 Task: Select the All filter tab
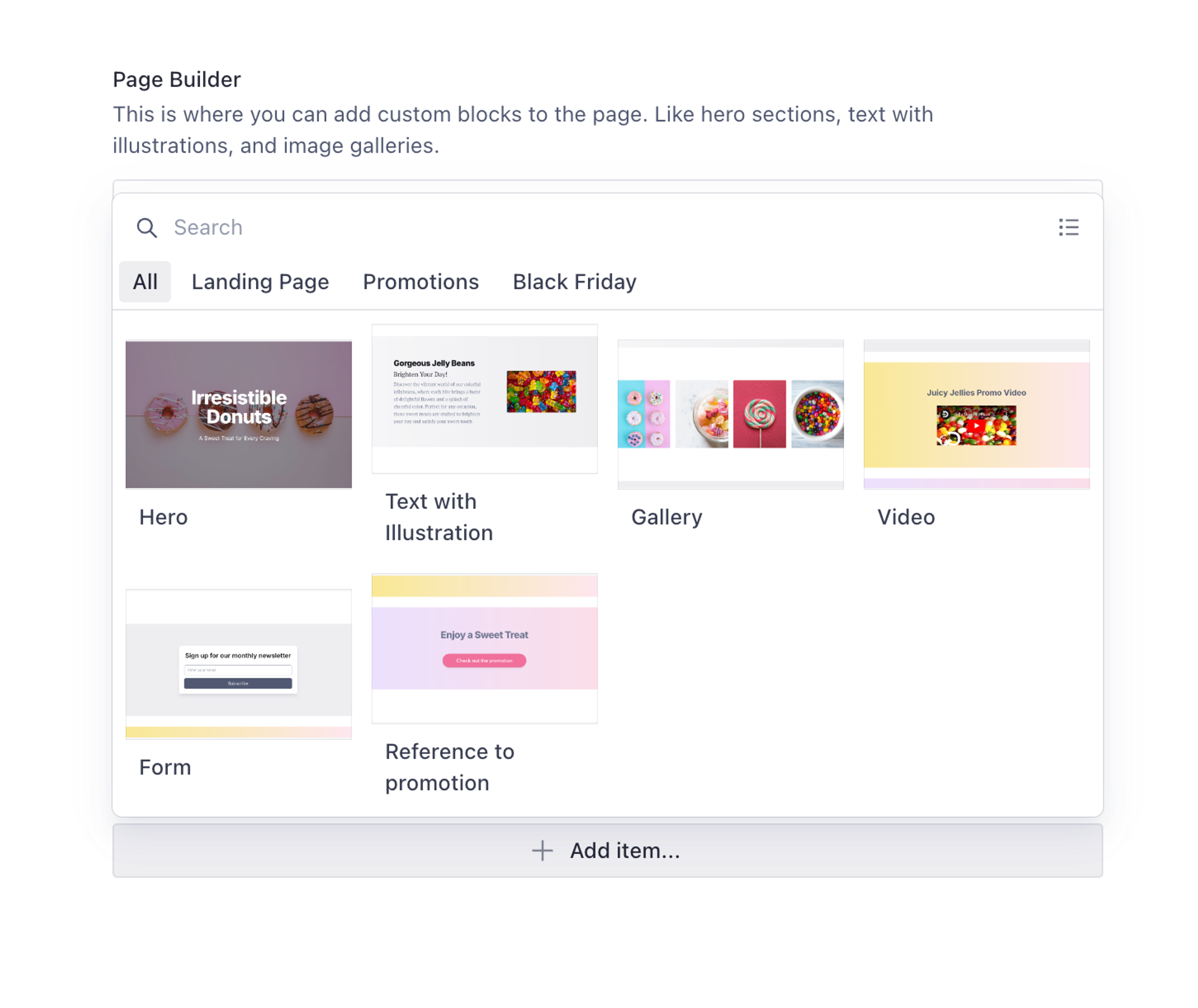[144, 282]
